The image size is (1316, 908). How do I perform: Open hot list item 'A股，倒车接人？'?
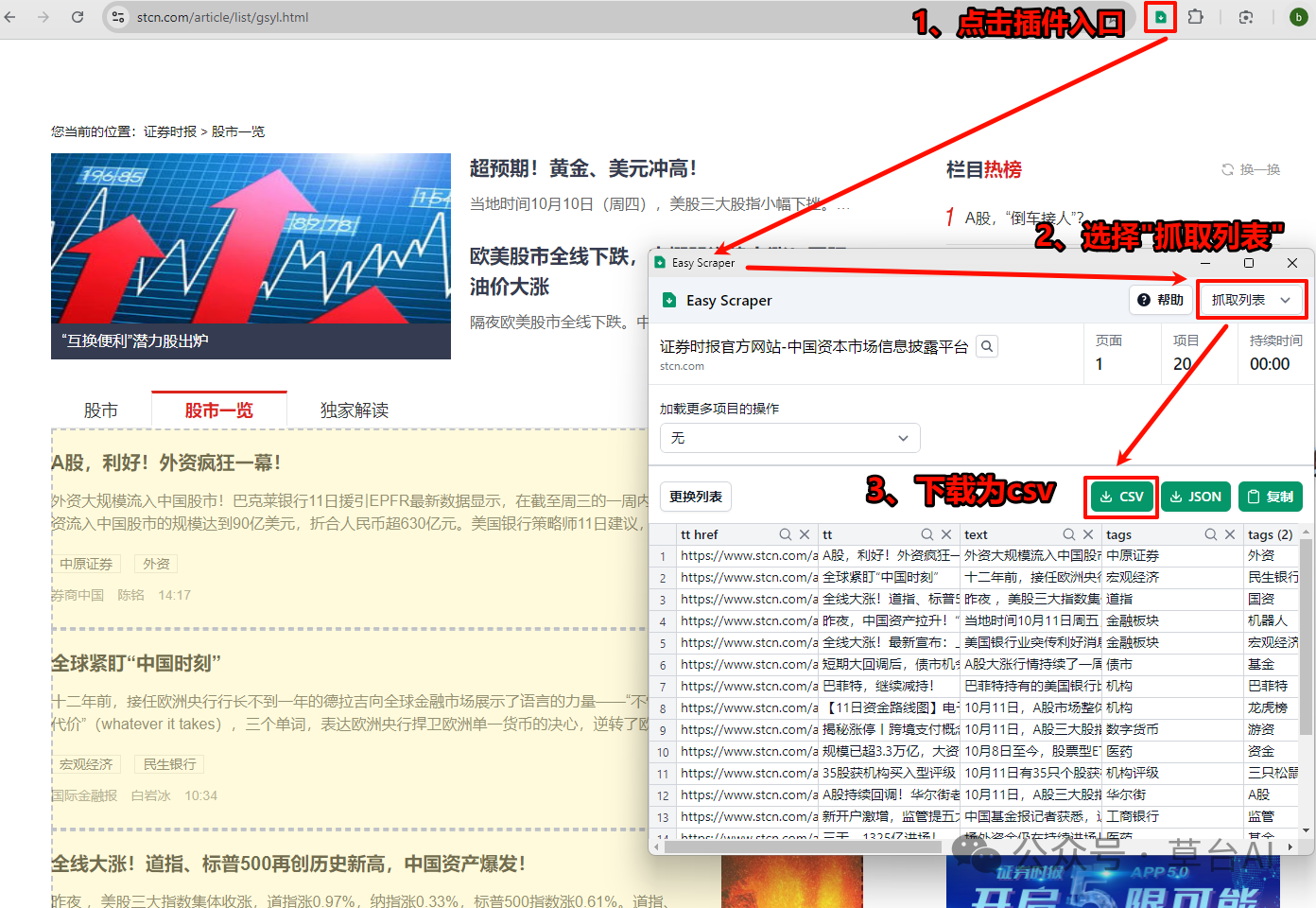pos(1024,218)
